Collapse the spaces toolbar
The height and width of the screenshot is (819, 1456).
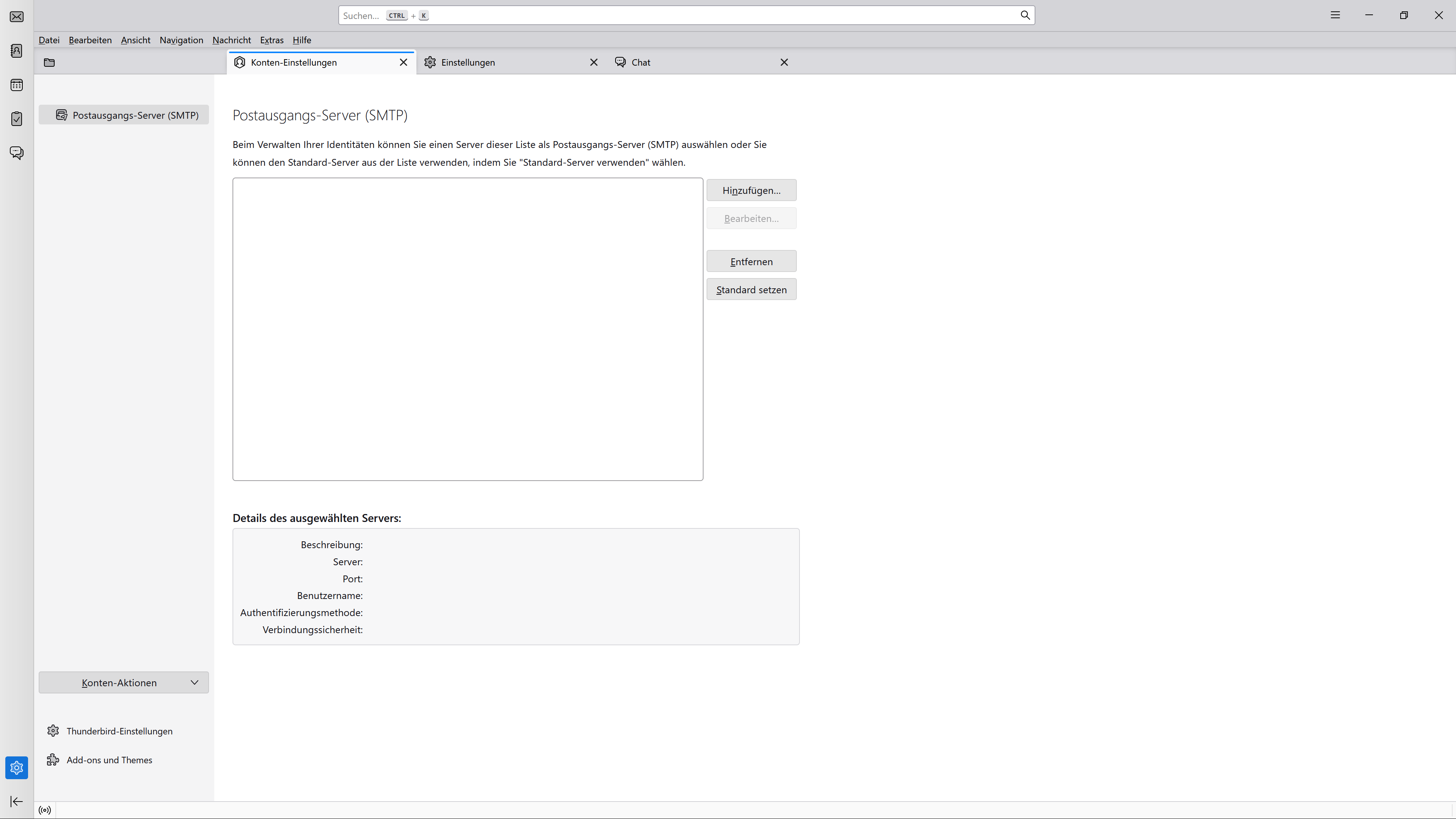click(x=17, y=802)
